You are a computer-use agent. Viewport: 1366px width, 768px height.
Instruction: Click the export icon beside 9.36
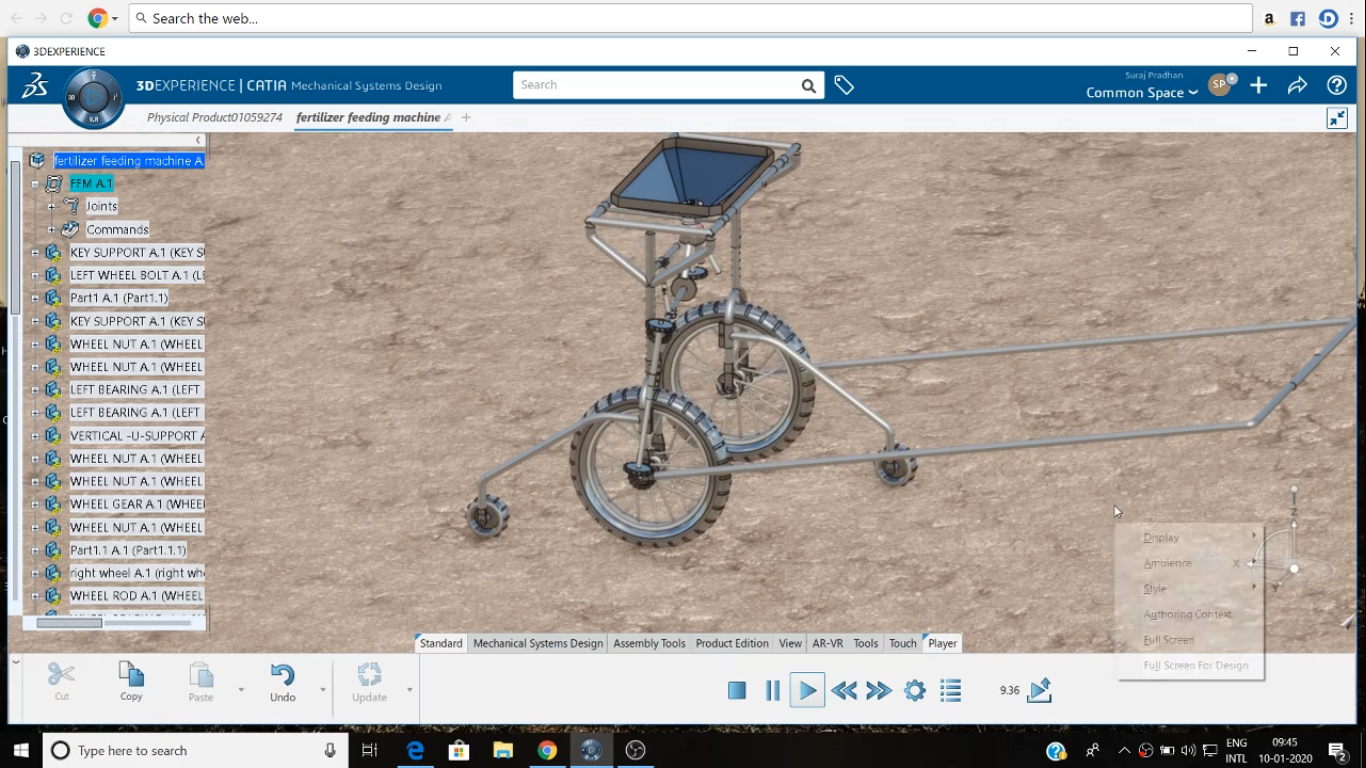tap(1040, 690)
